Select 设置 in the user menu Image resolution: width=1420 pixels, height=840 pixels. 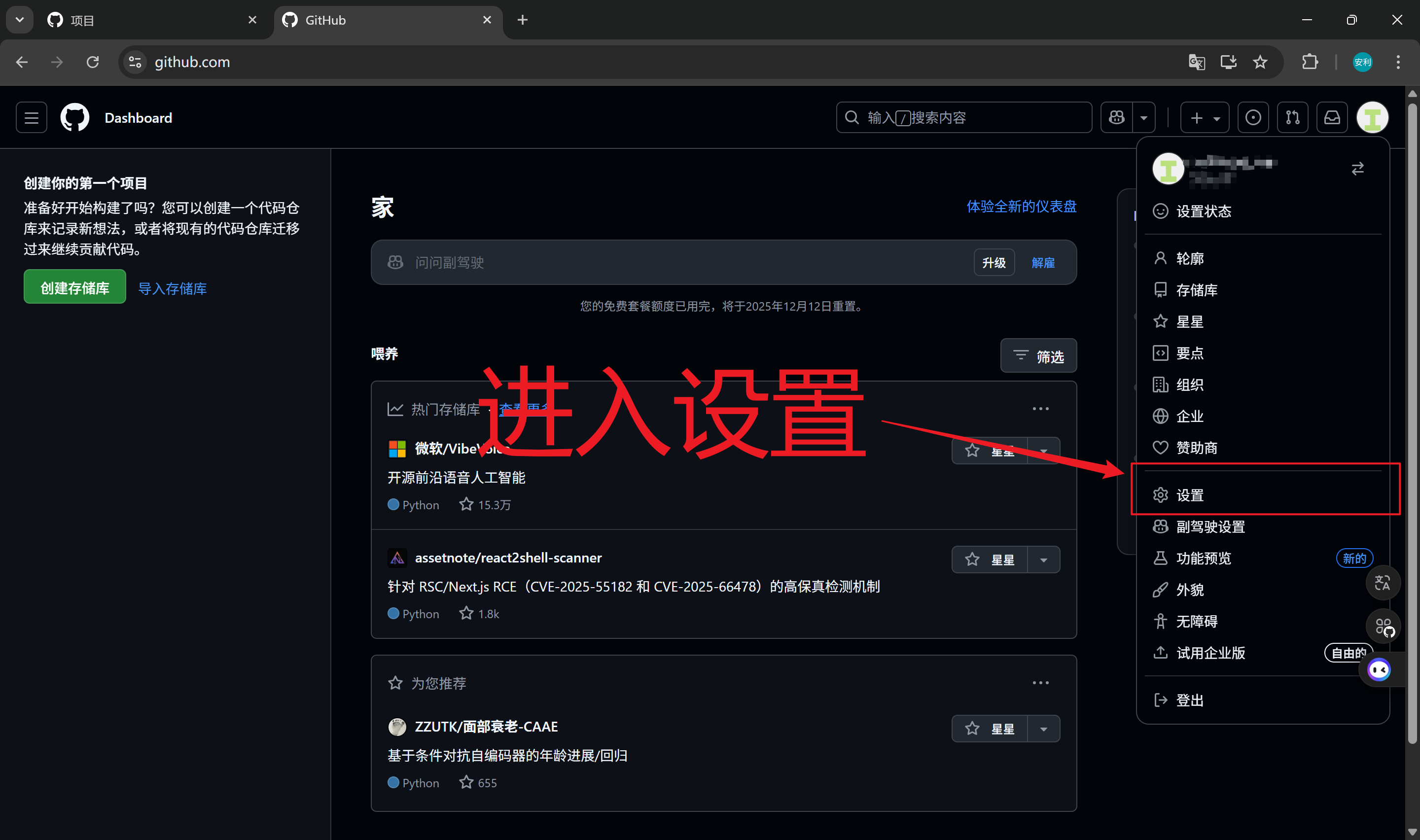[1190, 495]
